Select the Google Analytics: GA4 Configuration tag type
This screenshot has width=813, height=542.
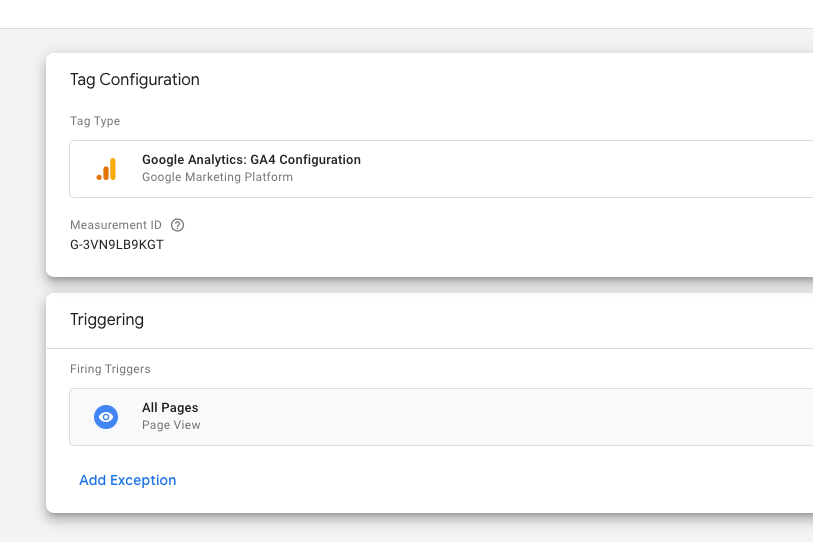[441, 169]
